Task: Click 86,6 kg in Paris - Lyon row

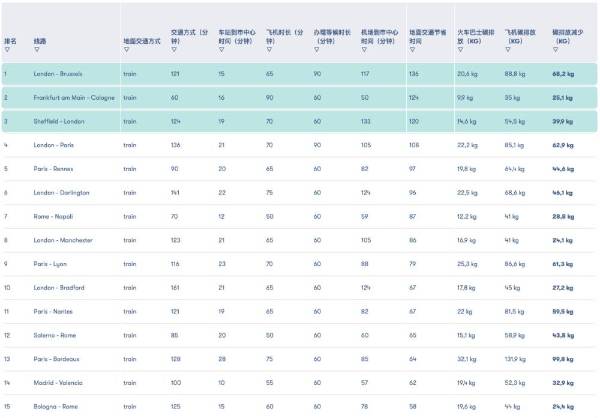Action: click(515, 264)
